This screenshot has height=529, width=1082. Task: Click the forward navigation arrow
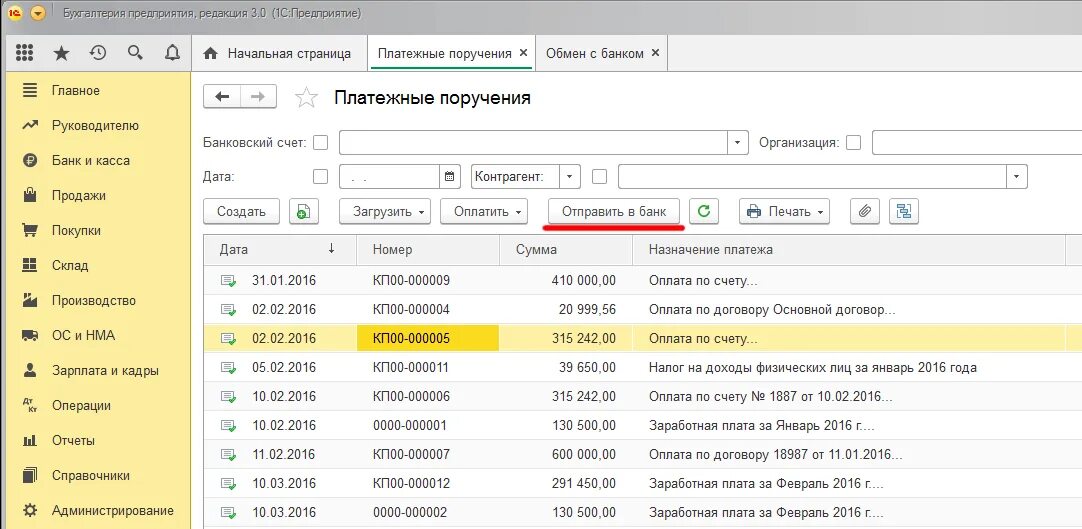[x=258, y=97]
